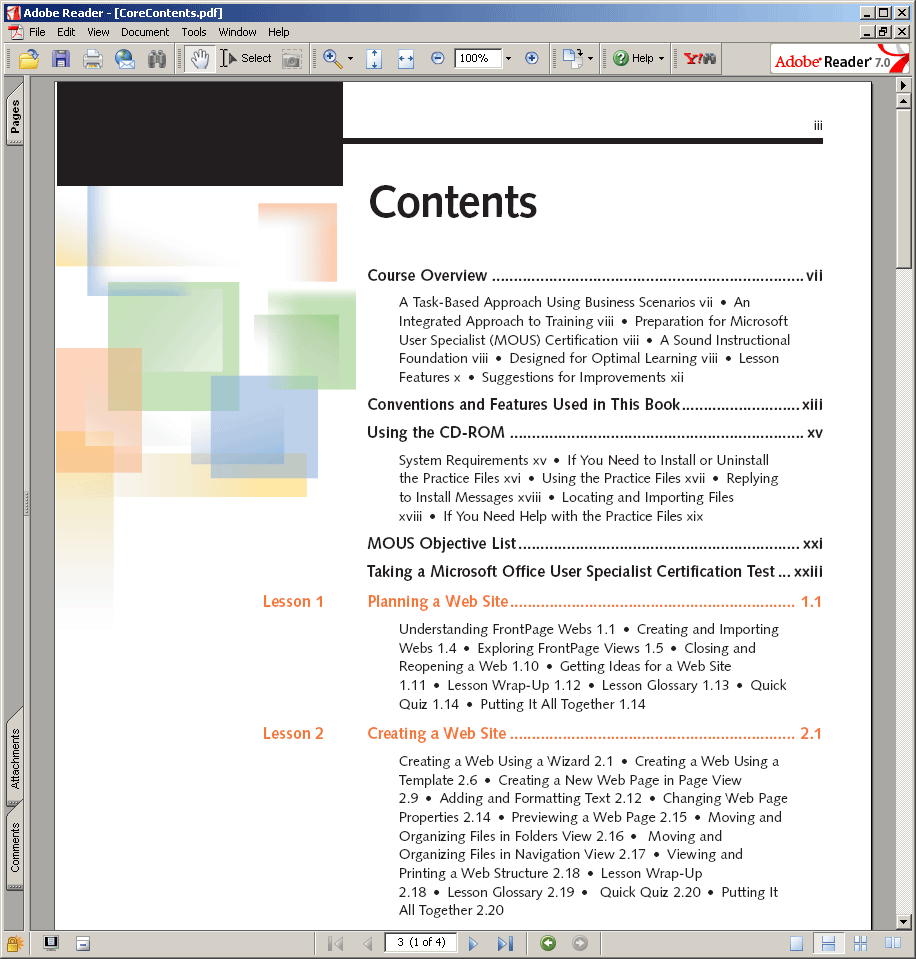Expand the Help button dropdown arrow
Image resolution: width=916 pixels, height=959 pixels.
tap(662, 59)
